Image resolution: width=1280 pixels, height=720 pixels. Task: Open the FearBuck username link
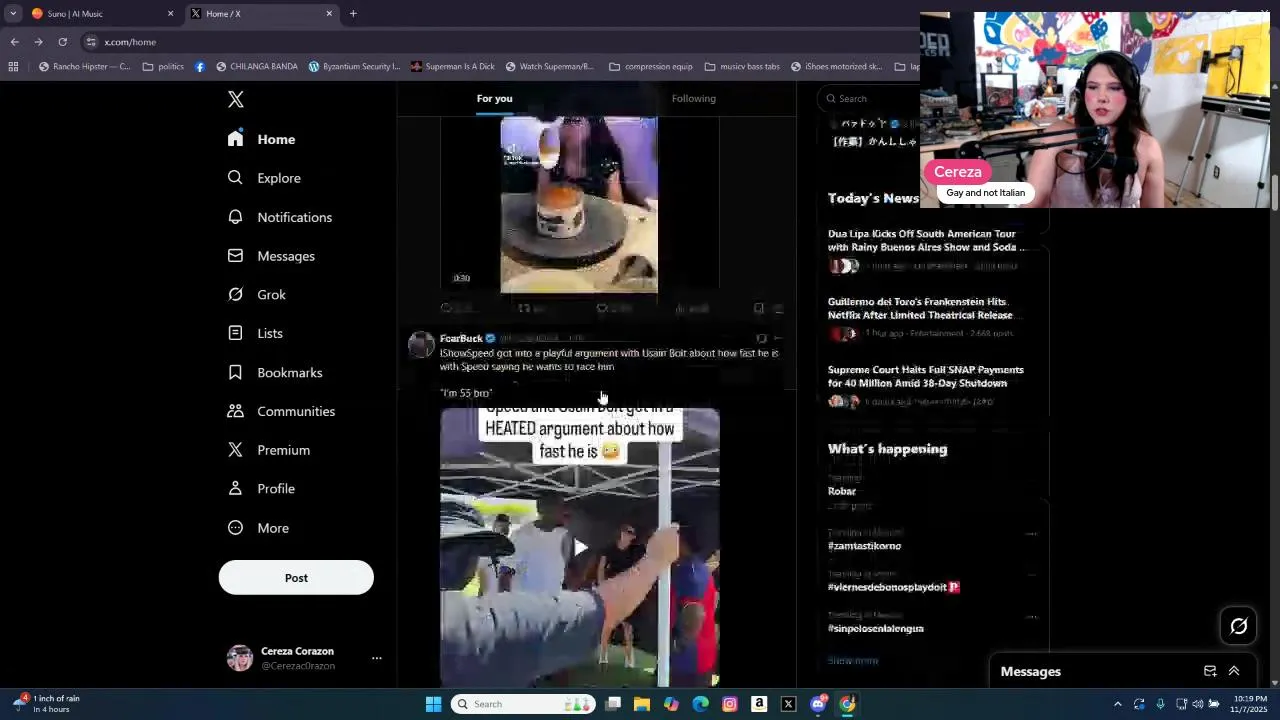[461, 339]
